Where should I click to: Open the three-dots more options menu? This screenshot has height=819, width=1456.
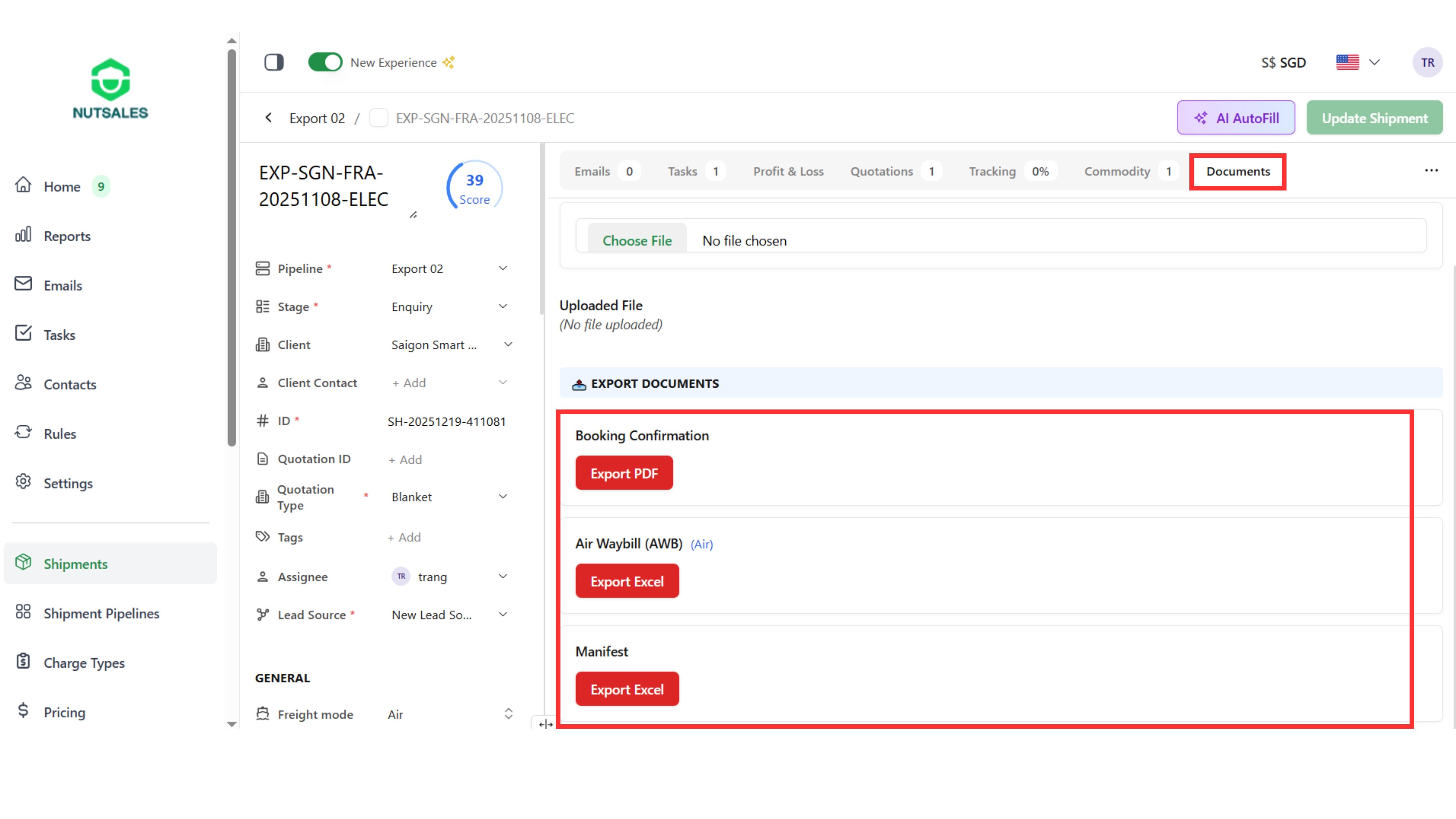pyautogui.click(x=1431, y=171)
